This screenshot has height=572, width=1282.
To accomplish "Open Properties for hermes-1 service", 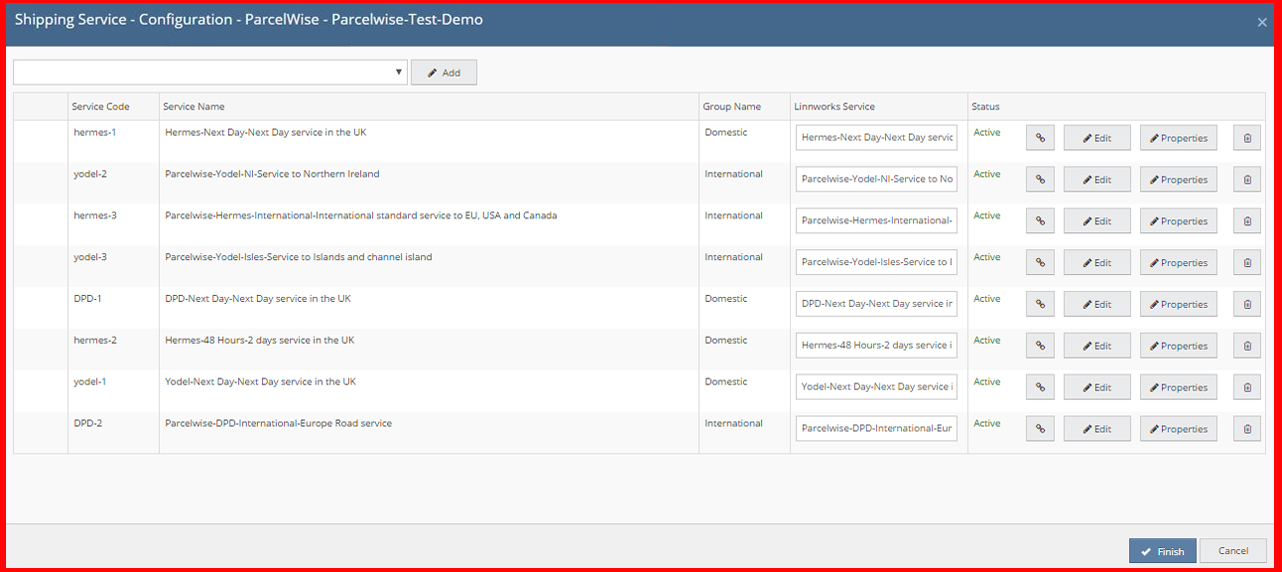I will tap(1179, 138).
